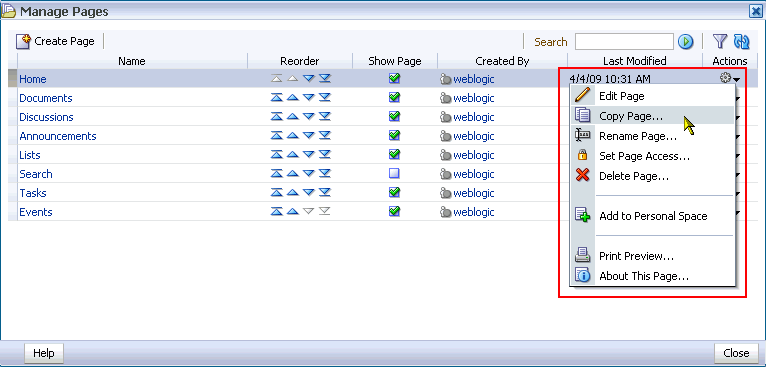Move Search page to top

(x=277, y=174)
